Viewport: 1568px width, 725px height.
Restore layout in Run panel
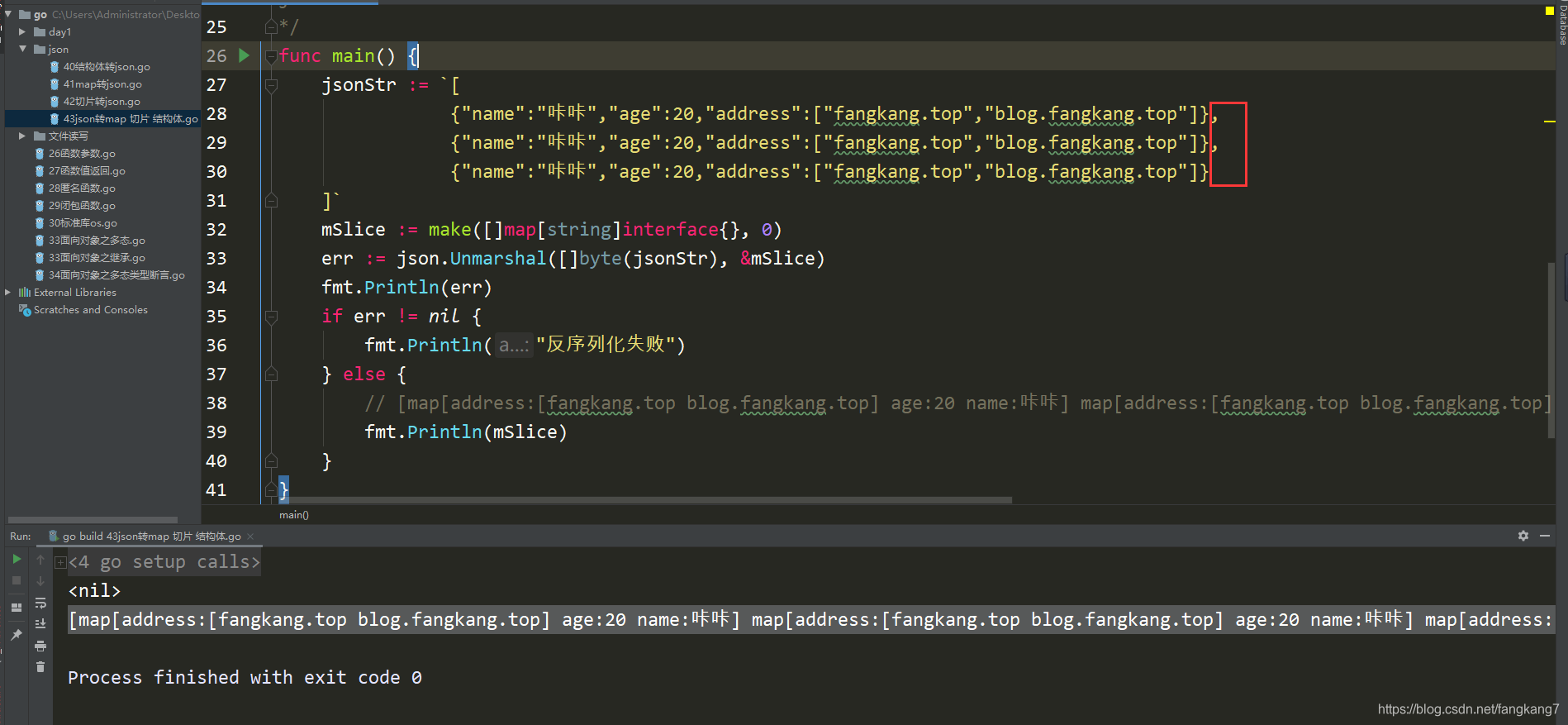(x=17, y=608)
